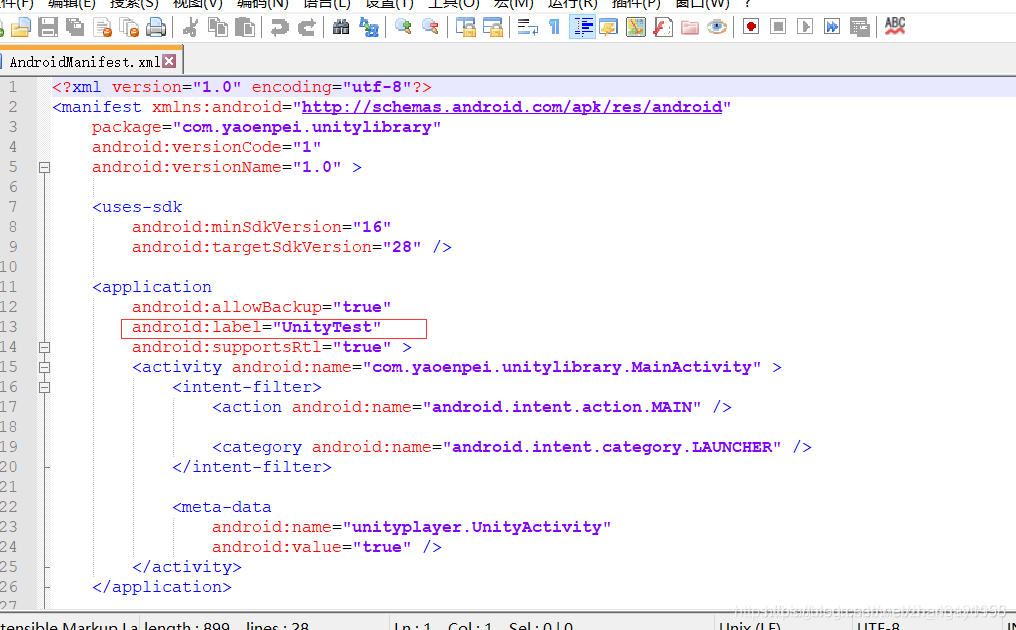Toggle word wrap
The width and height of the screenshot is (1016, 630).
527,27
